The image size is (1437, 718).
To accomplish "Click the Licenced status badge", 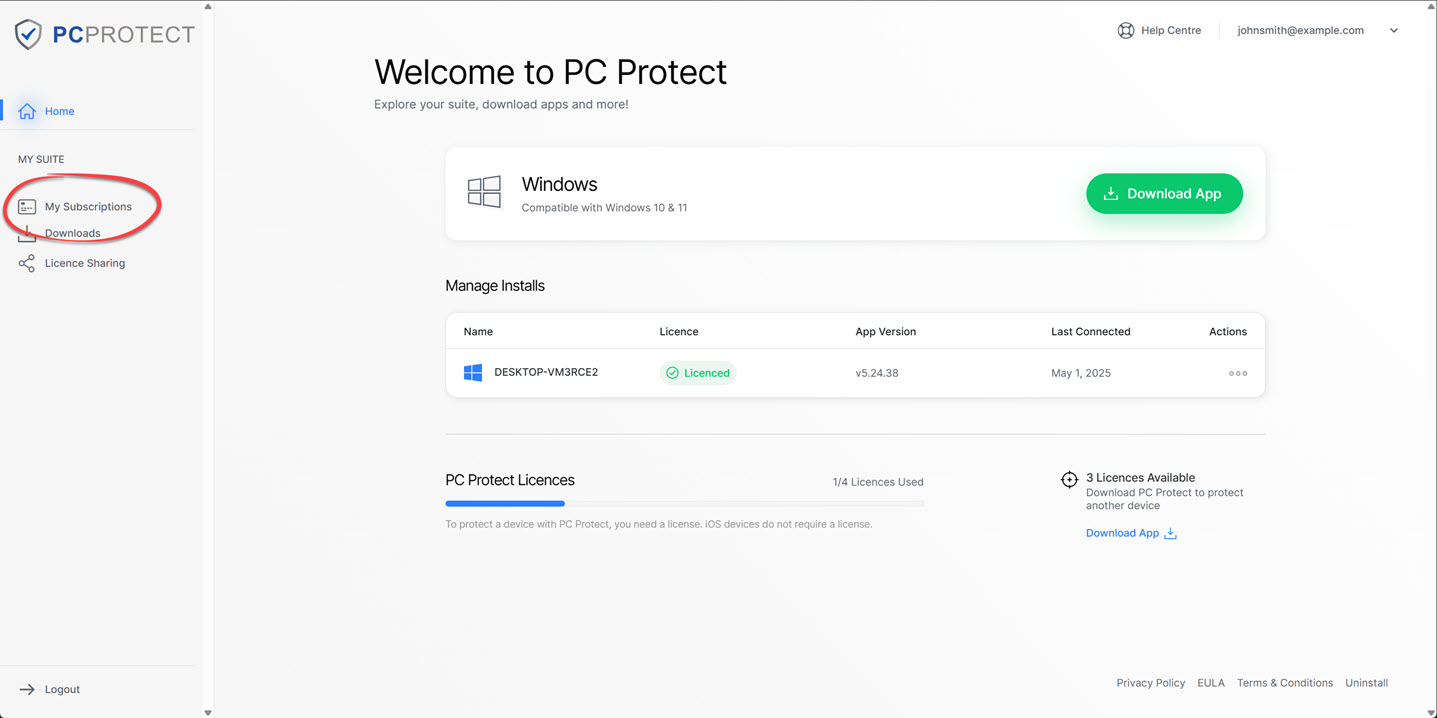I will (x=698, y=373).
